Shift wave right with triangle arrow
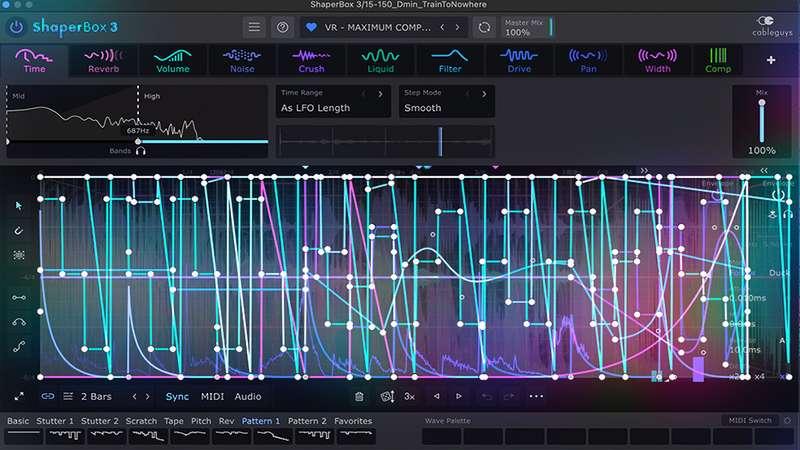The image size is (800, 450). click(459, 396)
